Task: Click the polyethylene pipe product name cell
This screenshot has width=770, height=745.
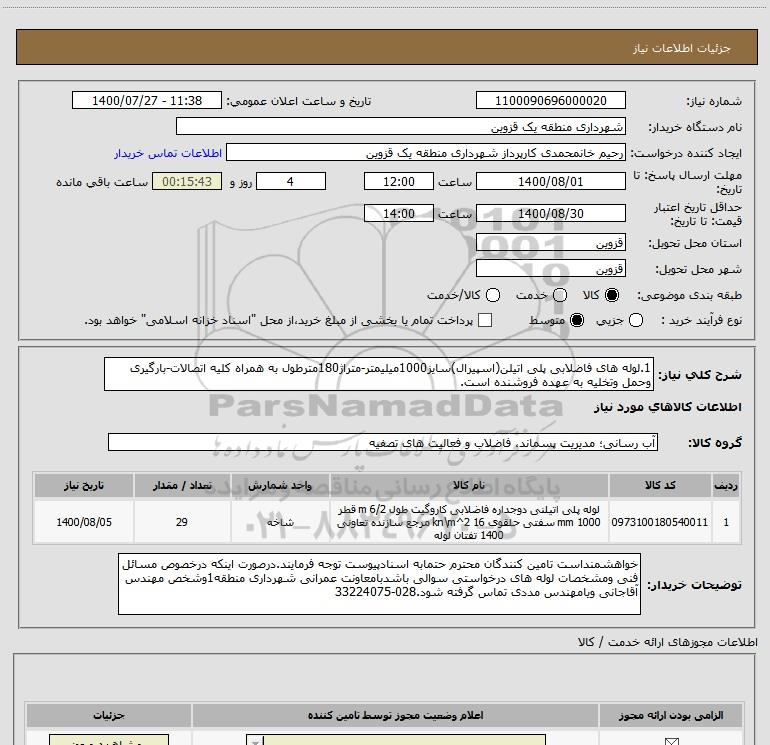Action: (469, 522)
